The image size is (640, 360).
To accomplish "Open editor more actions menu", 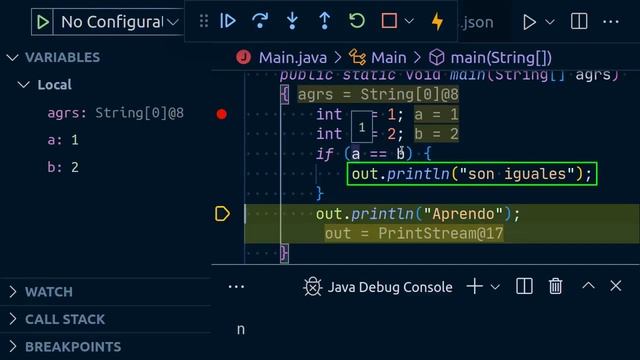I will [x=611, y=22].
